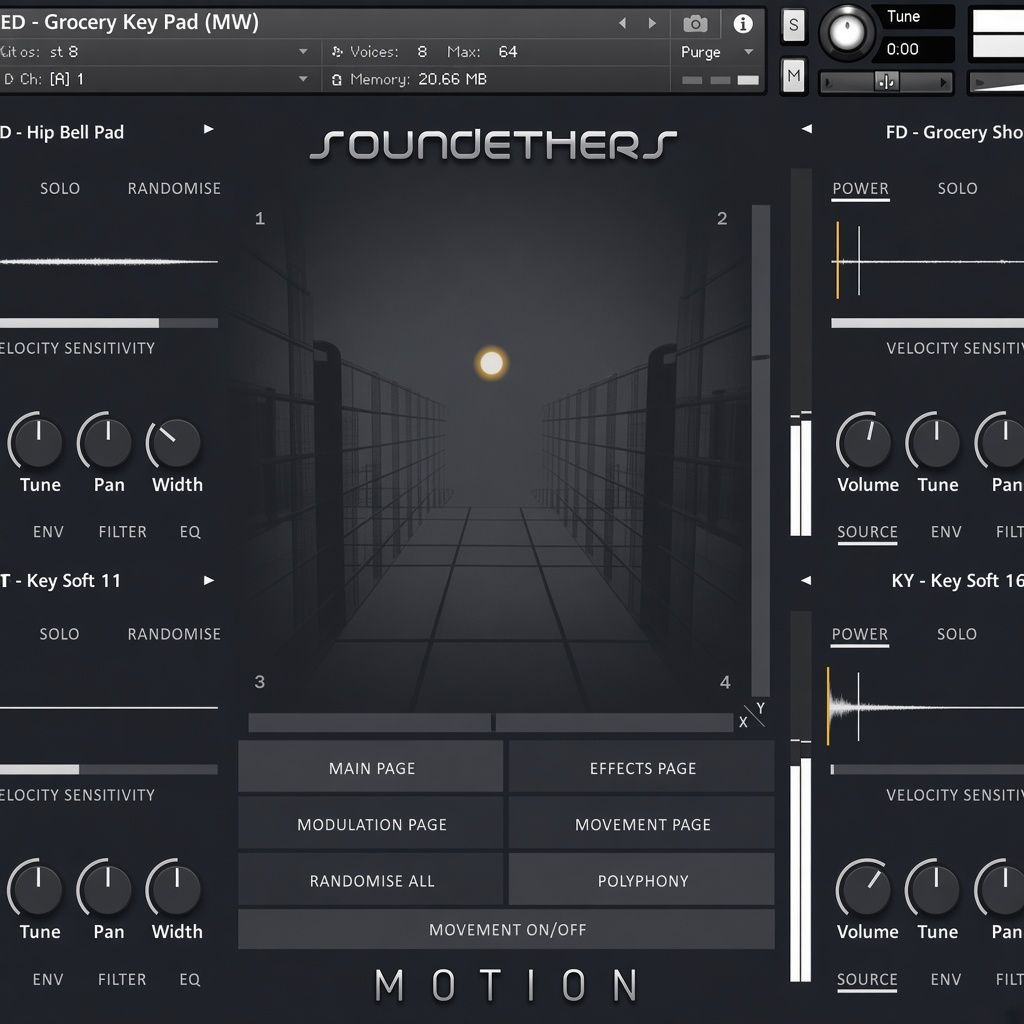The height and width of the screenshot is (1024, 1024).
Task: Go to the previous instrument preset arrow
Action: point(622,24)
